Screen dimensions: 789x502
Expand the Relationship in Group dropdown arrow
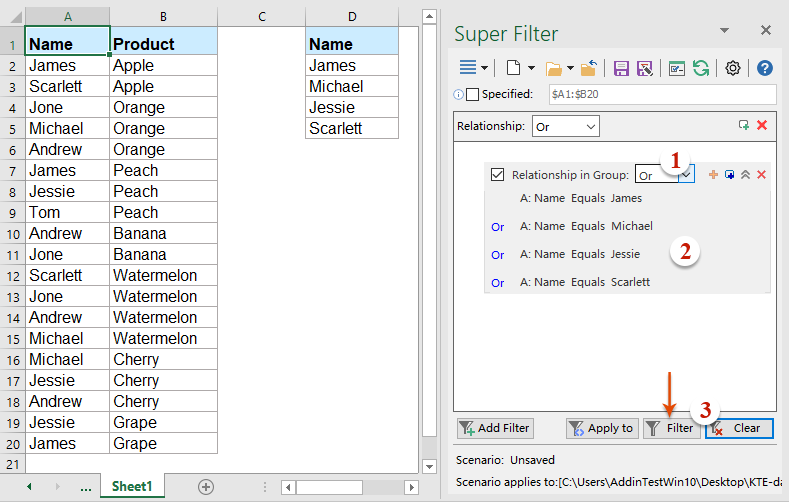tap(687, 175)
